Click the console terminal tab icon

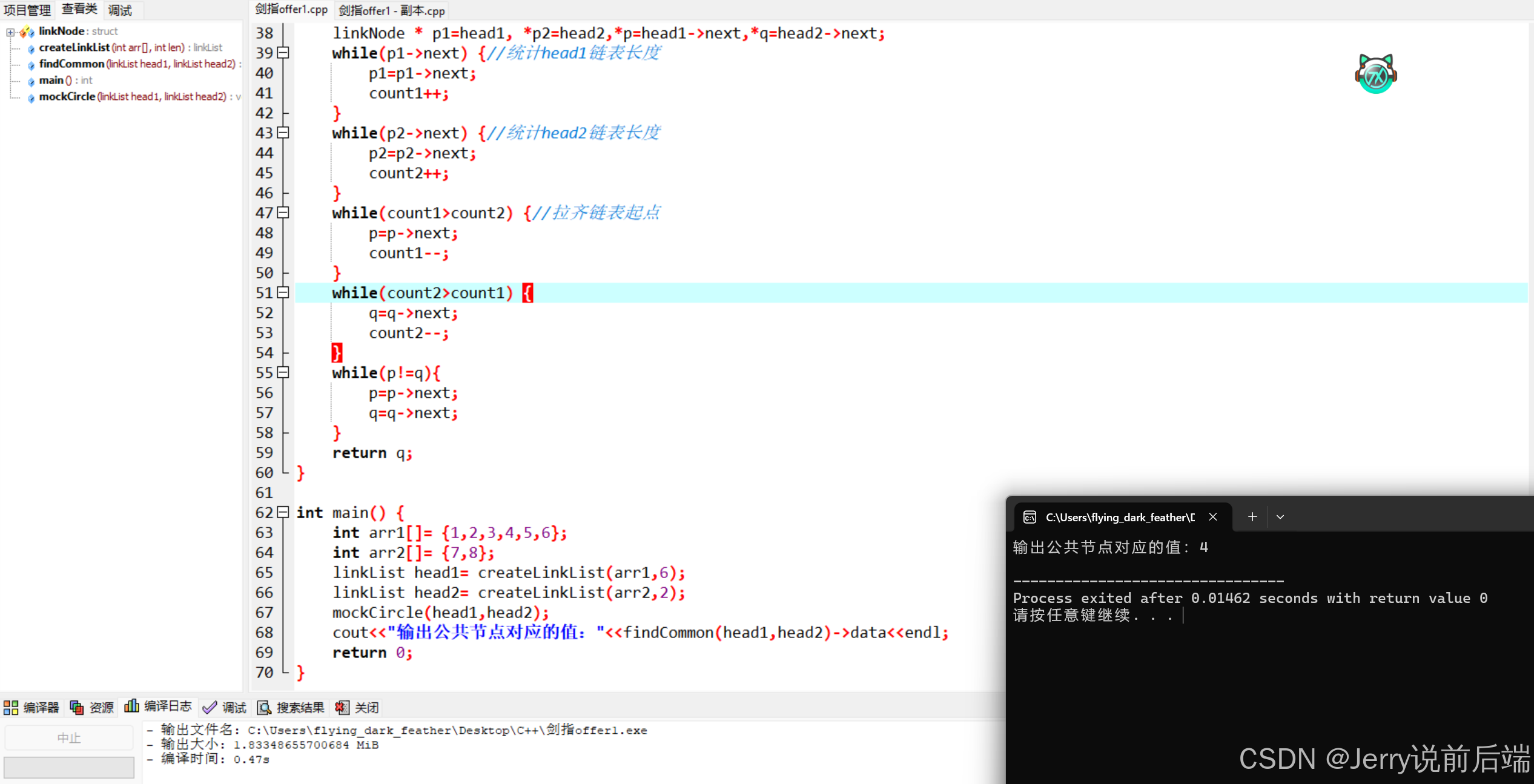(x=1030, y=517)
